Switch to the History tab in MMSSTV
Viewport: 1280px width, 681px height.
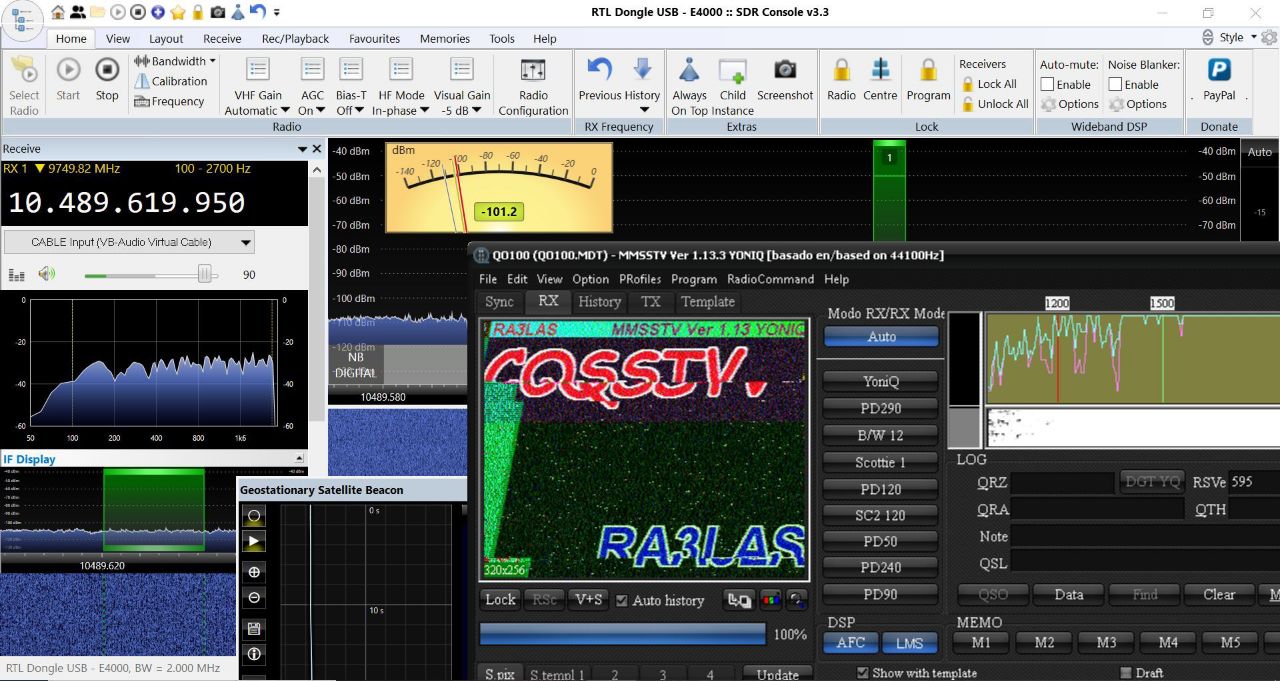click(x=600, y=302)
